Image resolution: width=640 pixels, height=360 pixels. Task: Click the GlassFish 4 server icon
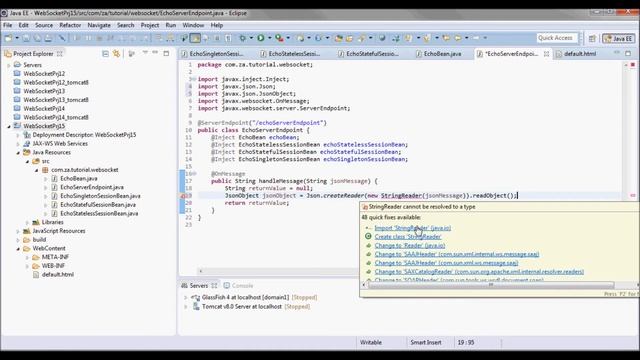coord(196,297)
